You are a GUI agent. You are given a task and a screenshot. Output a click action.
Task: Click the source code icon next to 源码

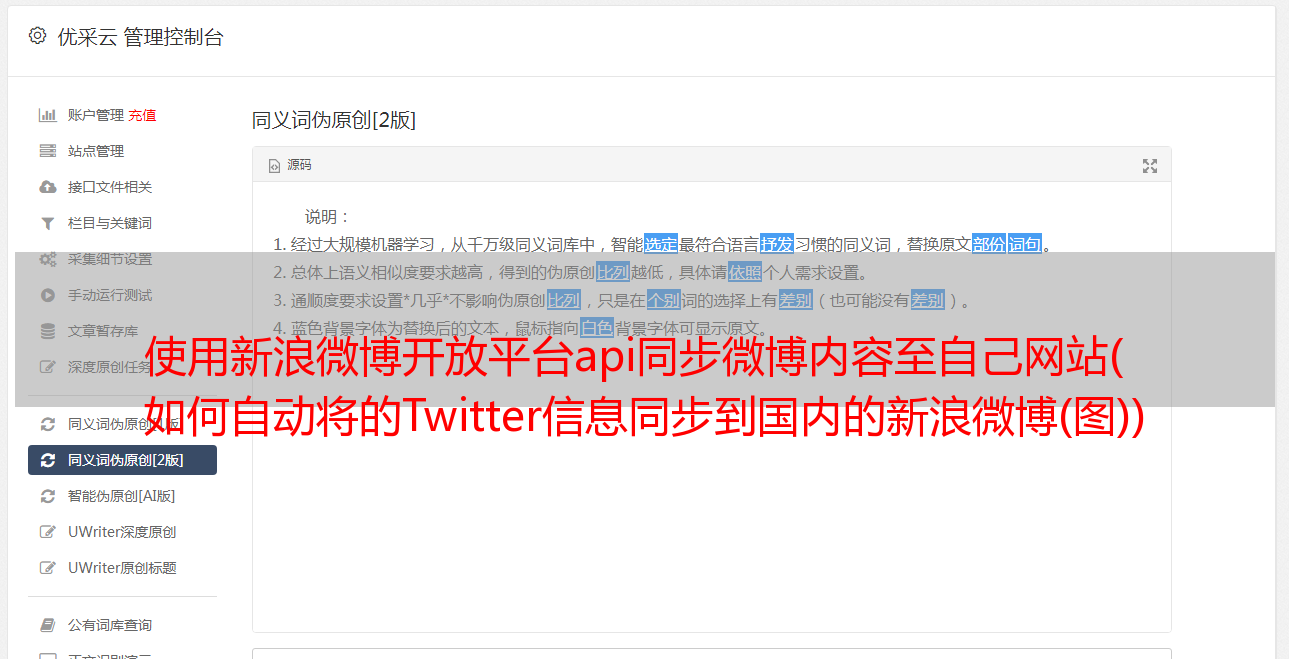point(274,166)
